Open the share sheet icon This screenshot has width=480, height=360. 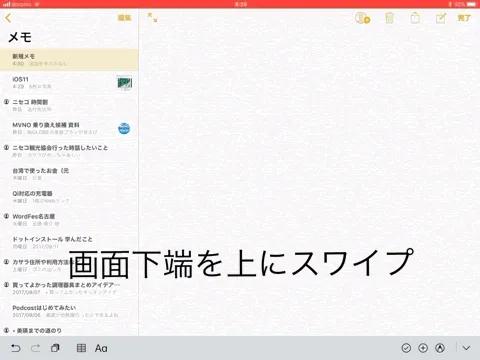click(415, 17)
